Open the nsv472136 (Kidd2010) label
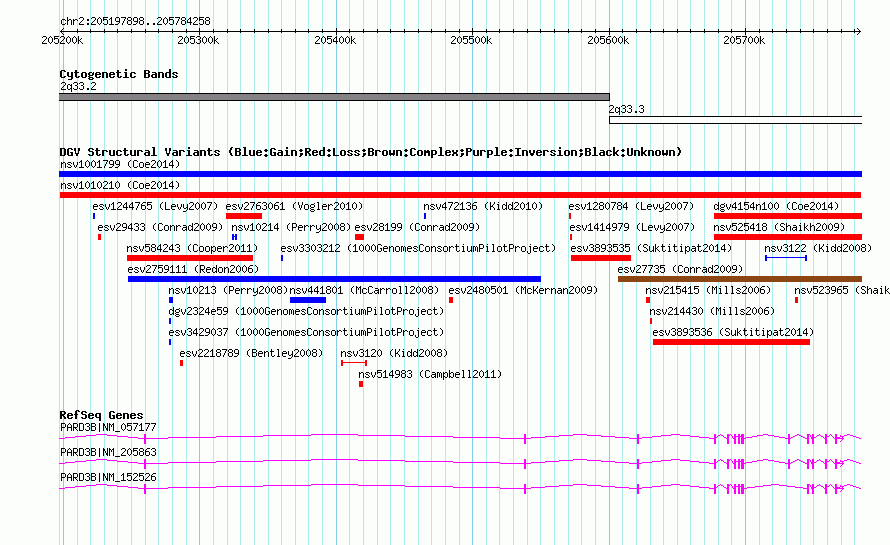The height and width of the screenshot is (545, 890). (483, 206)
